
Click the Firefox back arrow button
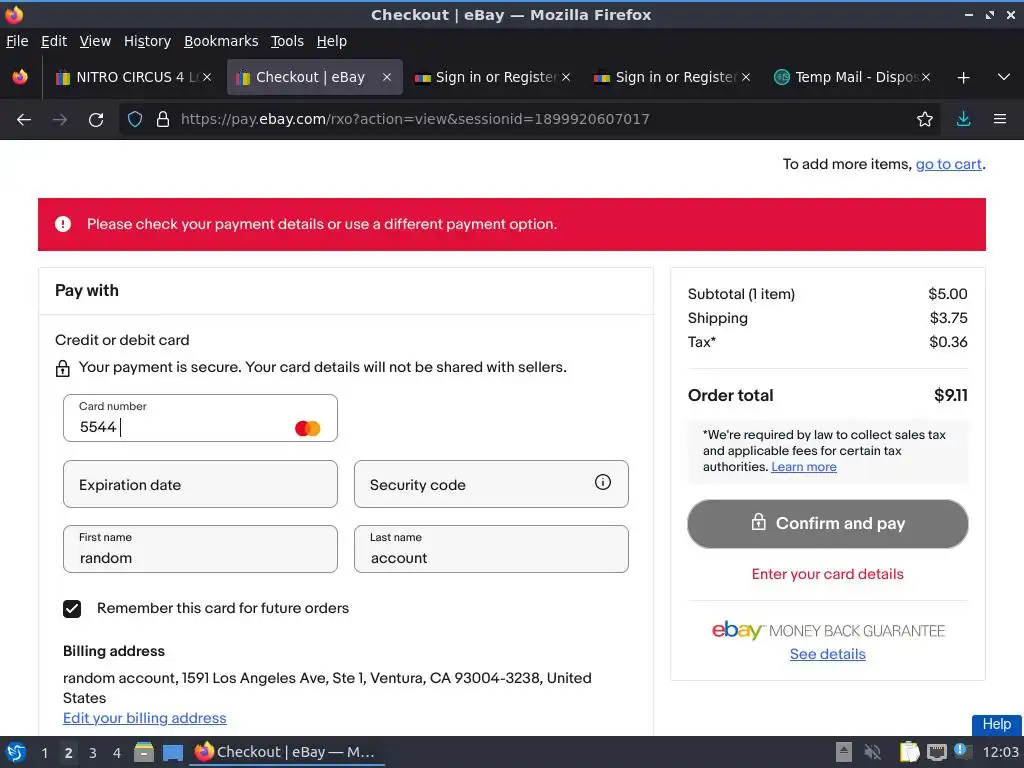click(24, 120)
